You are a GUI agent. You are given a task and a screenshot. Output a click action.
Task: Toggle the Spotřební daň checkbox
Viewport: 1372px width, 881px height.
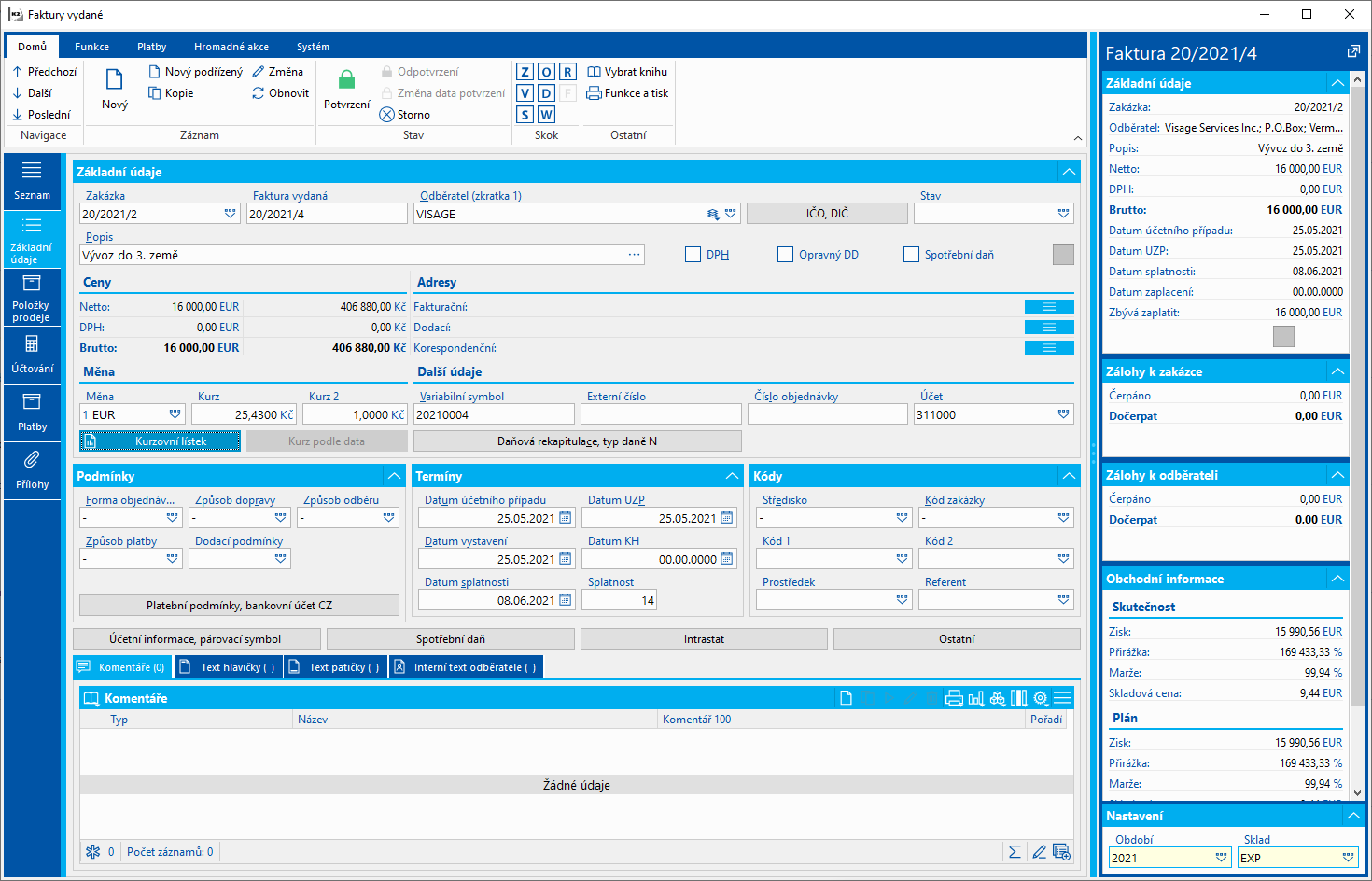tap(911, 255)
